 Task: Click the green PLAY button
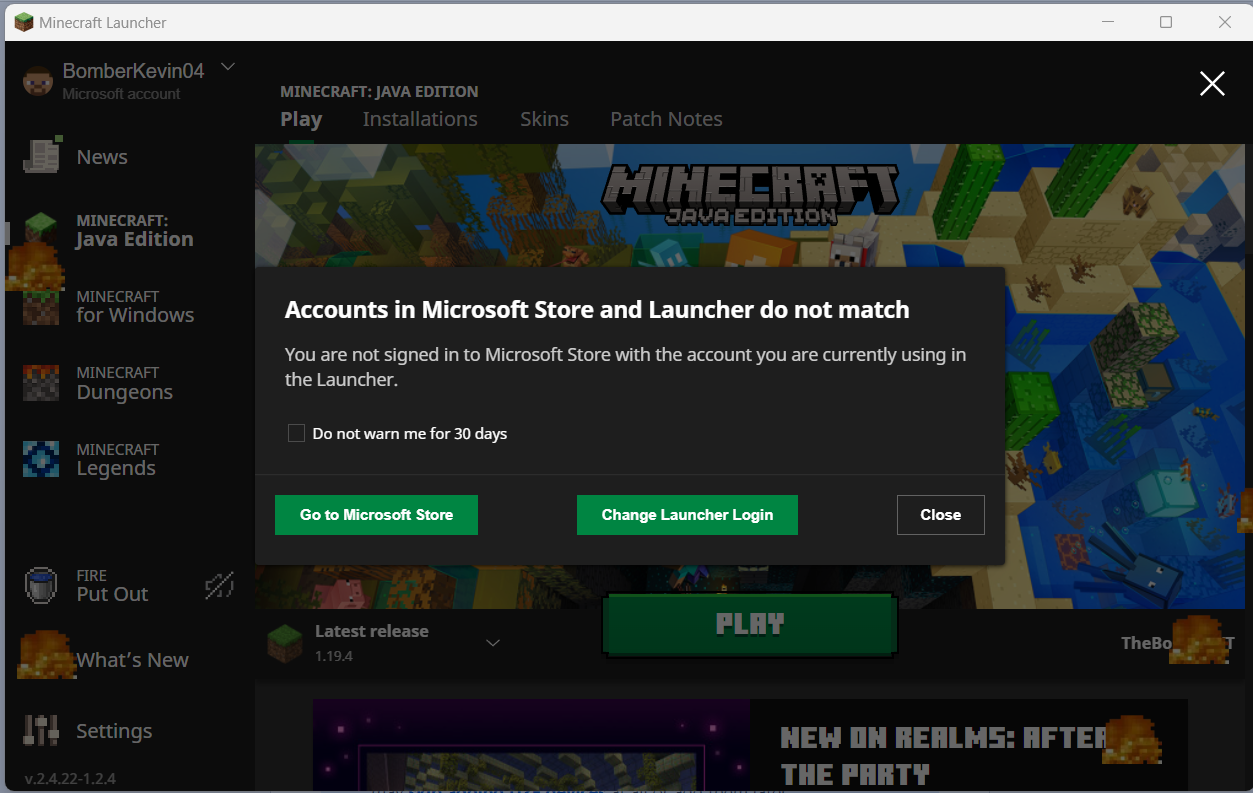pos(750,625)
